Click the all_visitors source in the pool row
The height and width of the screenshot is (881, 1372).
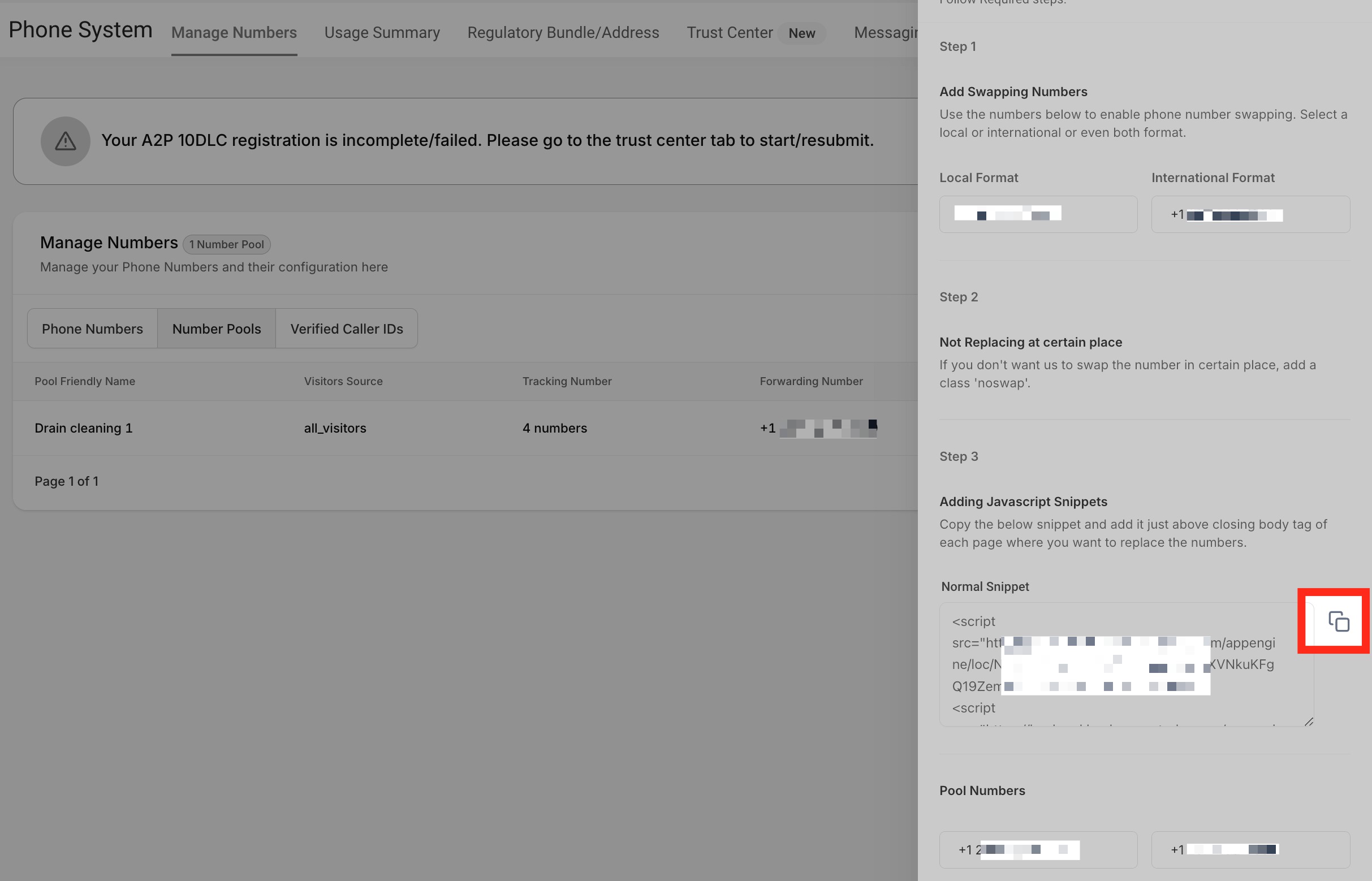coord(335,428)
